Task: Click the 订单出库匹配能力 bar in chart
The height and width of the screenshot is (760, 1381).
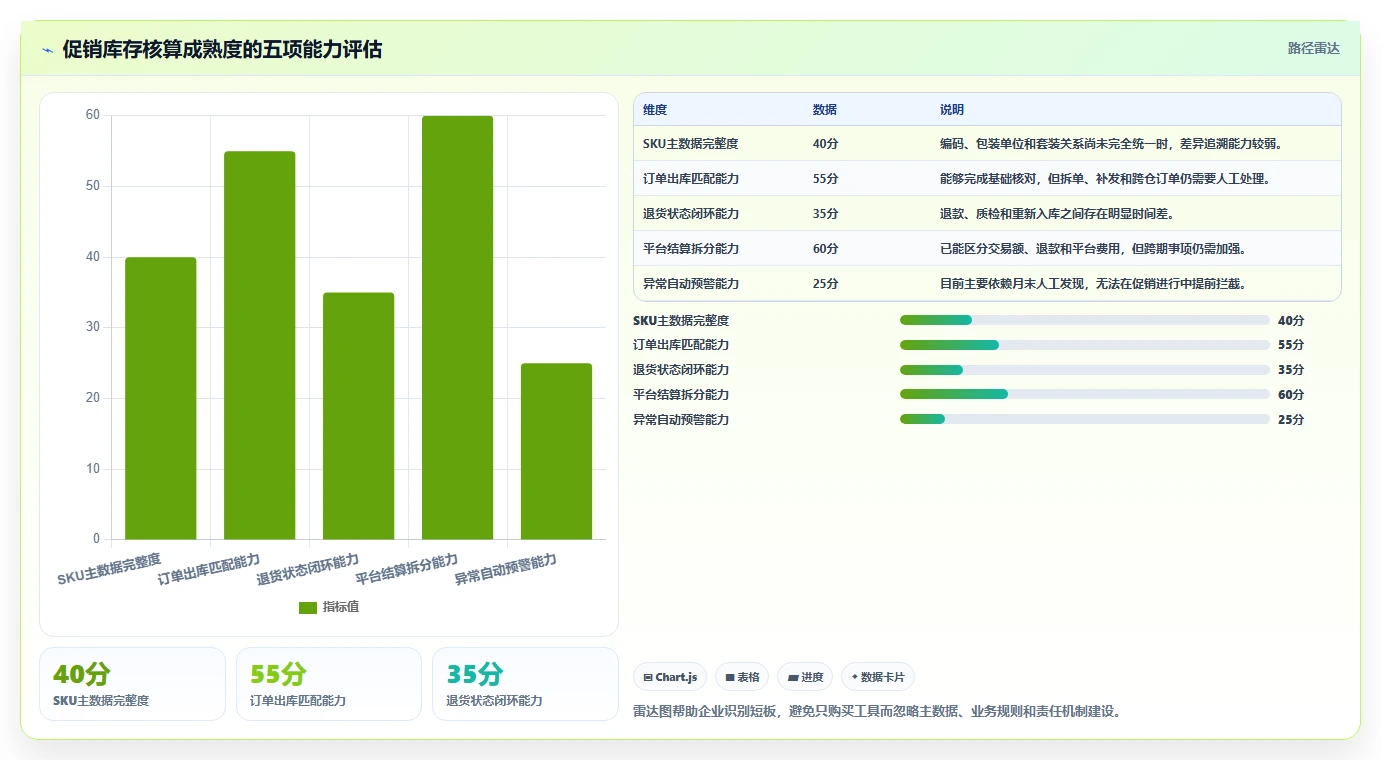Action: click(259, 345)
